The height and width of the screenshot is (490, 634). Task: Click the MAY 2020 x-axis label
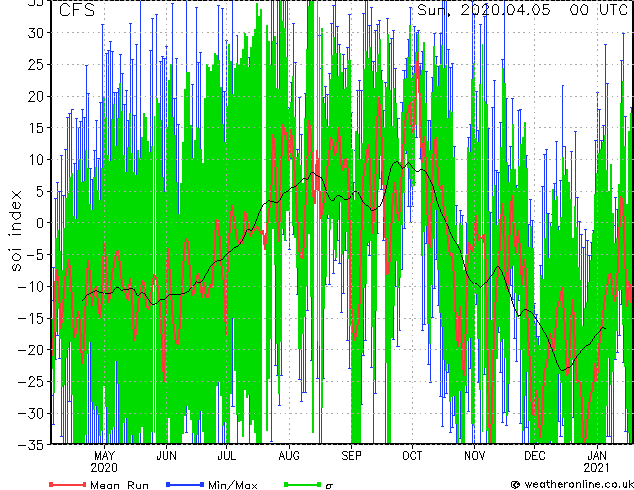click(x=104, y=462)
